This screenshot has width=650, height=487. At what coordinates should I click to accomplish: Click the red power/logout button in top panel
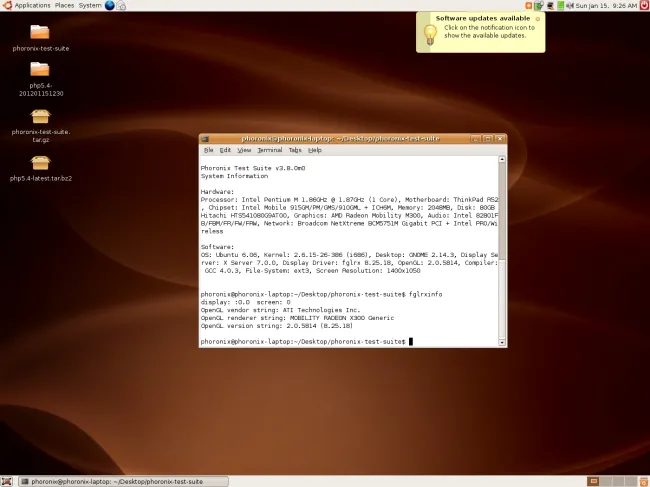click(x=645, y=5)
